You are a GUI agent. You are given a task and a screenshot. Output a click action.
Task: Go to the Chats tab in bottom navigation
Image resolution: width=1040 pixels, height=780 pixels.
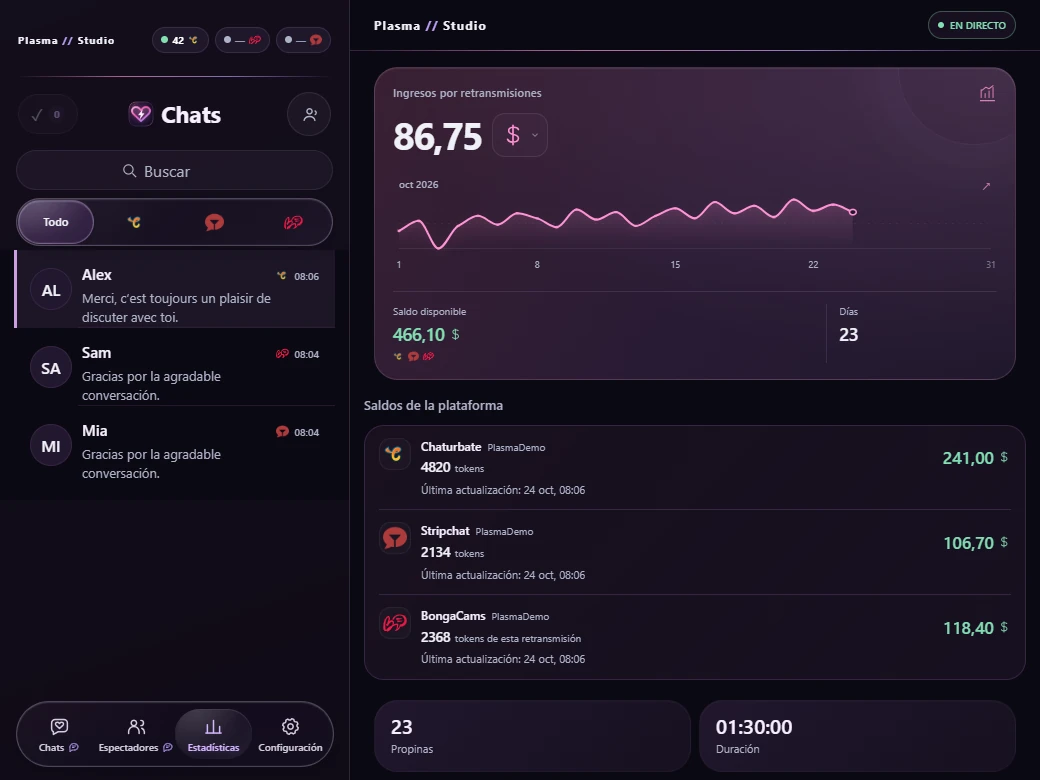click(58, 735)
